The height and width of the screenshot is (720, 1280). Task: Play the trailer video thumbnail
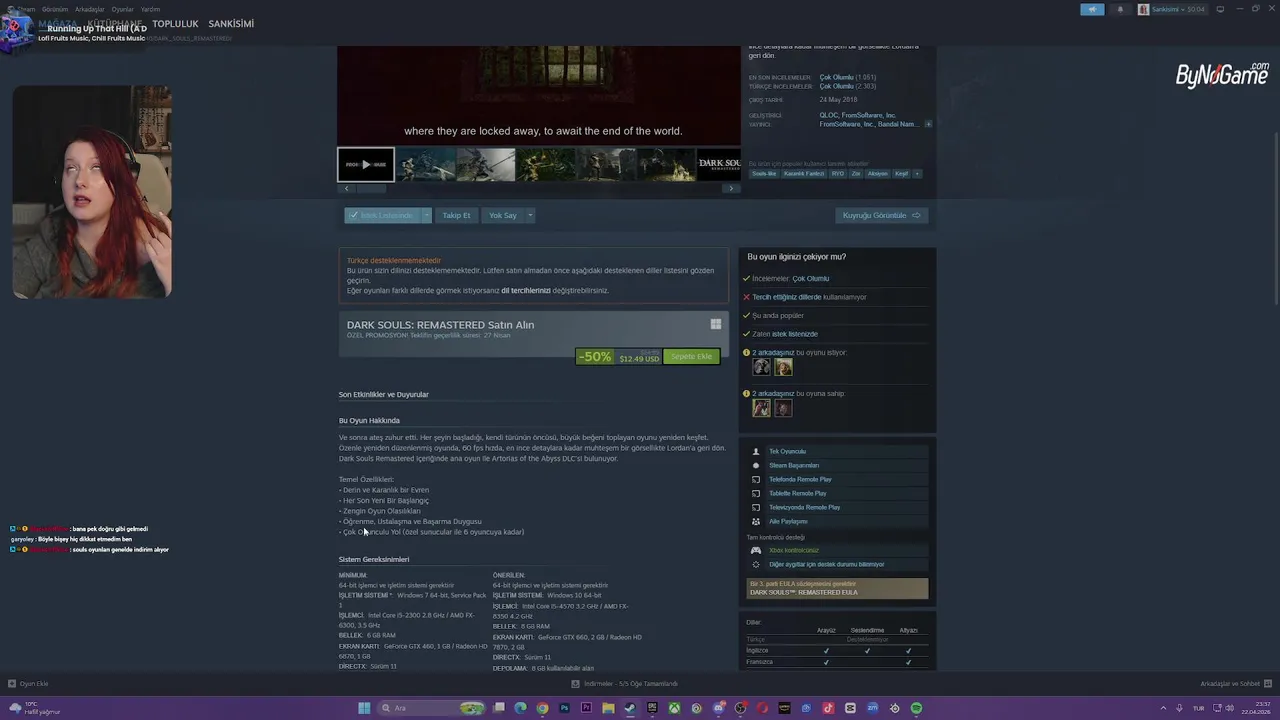pyautogui.click(x=366, y=164)
